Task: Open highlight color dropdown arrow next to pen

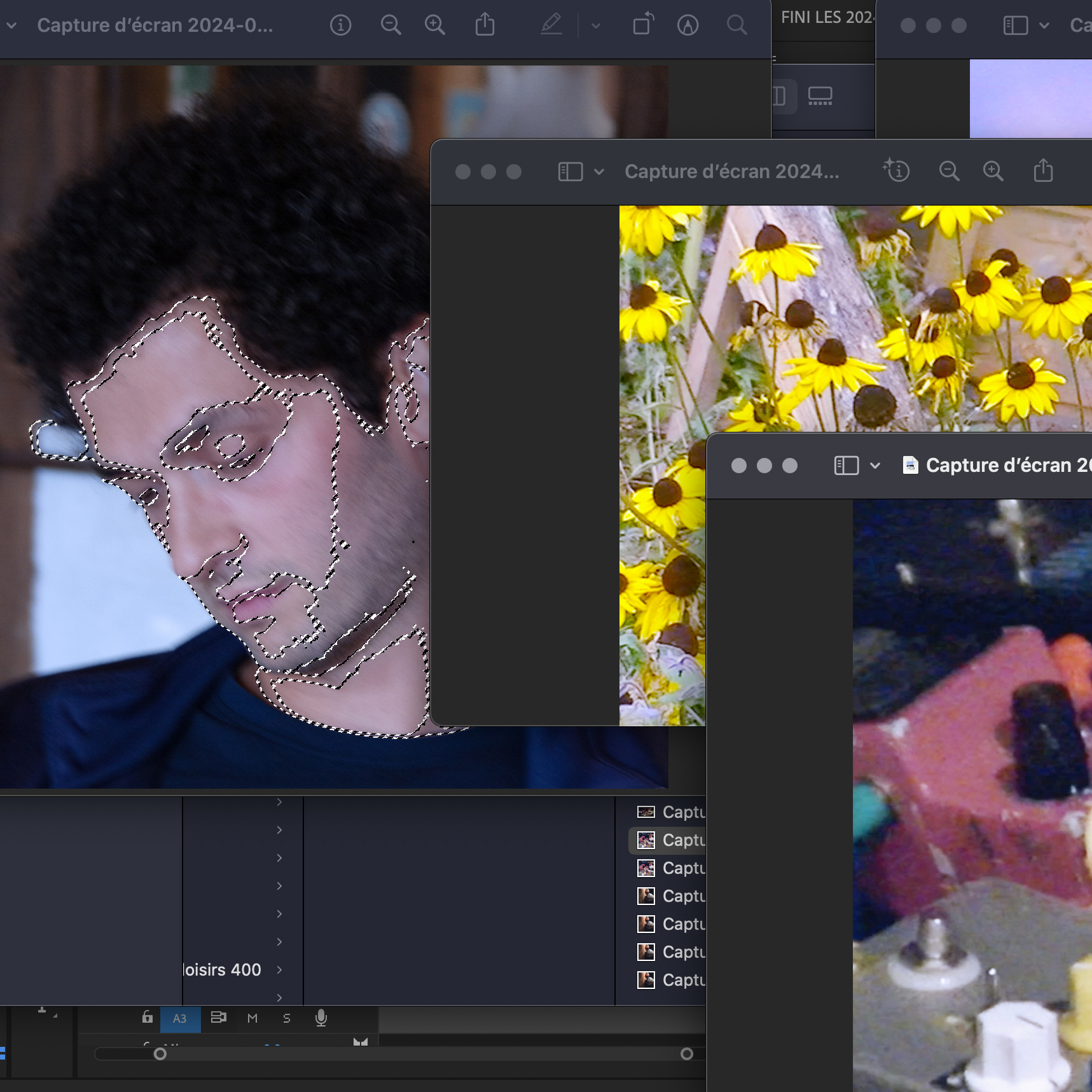Action: (596, 26)
